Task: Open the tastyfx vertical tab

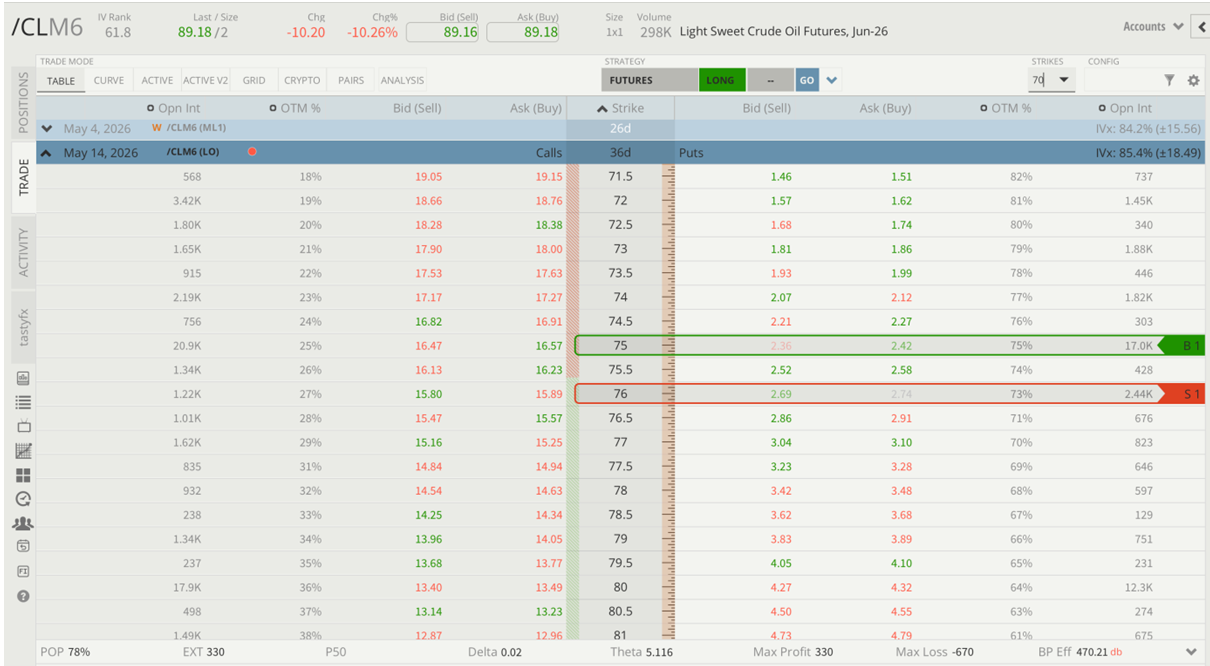Action: (x=24, y=328)
